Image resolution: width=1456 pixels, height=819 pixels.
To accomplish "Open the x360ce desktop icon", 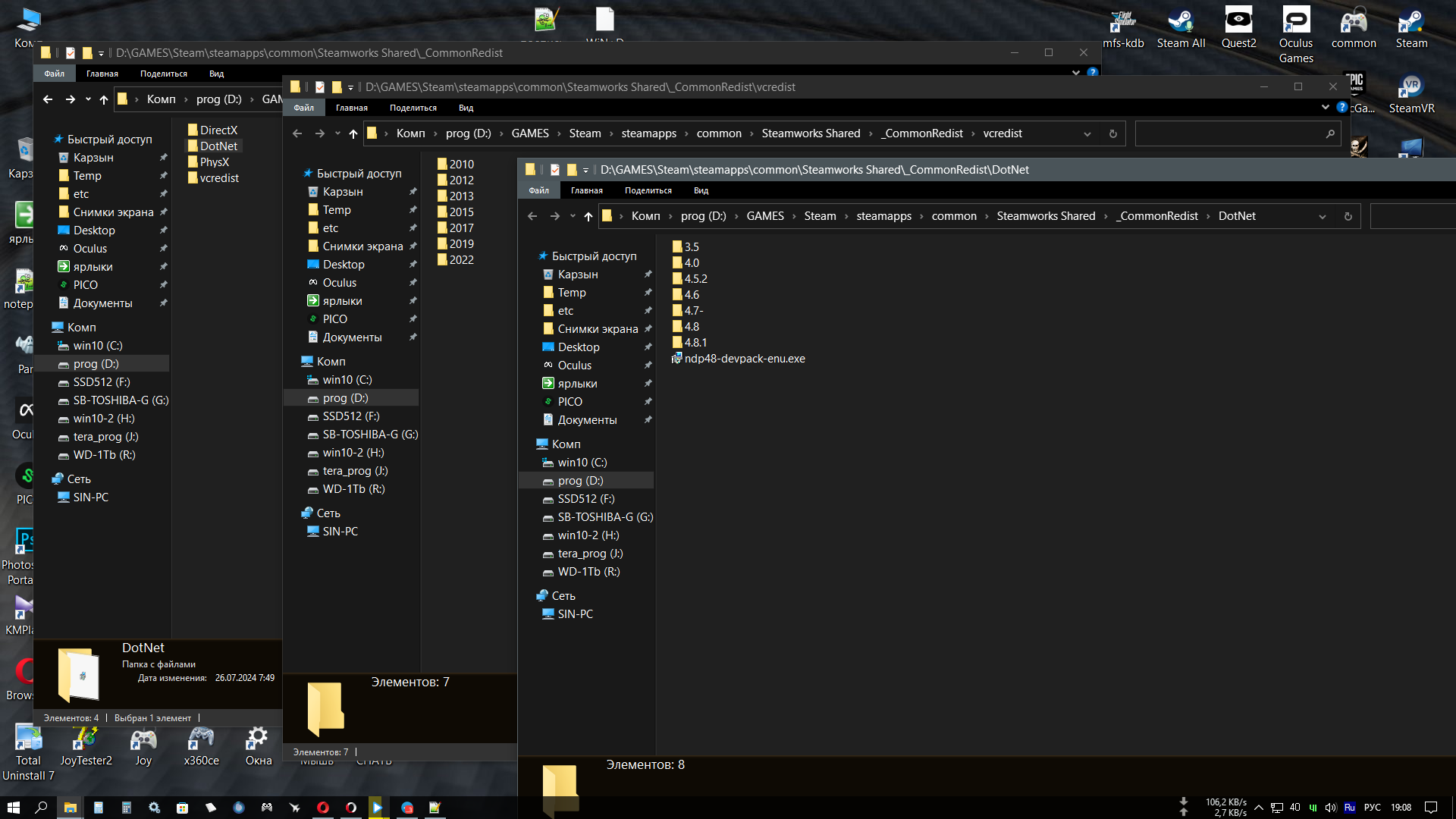I will pos(201,747).
